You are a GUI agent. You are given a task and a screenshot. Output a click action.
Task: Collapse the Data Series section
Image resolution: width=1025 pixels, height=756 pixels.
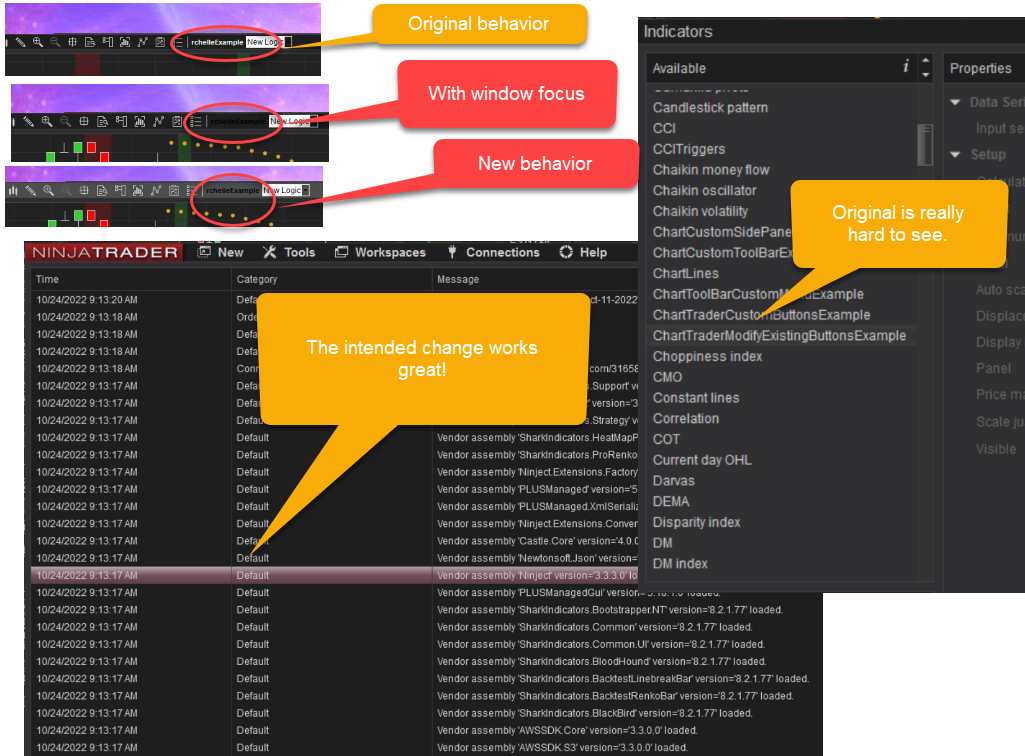pyautogui.click(x=953, y=102)
